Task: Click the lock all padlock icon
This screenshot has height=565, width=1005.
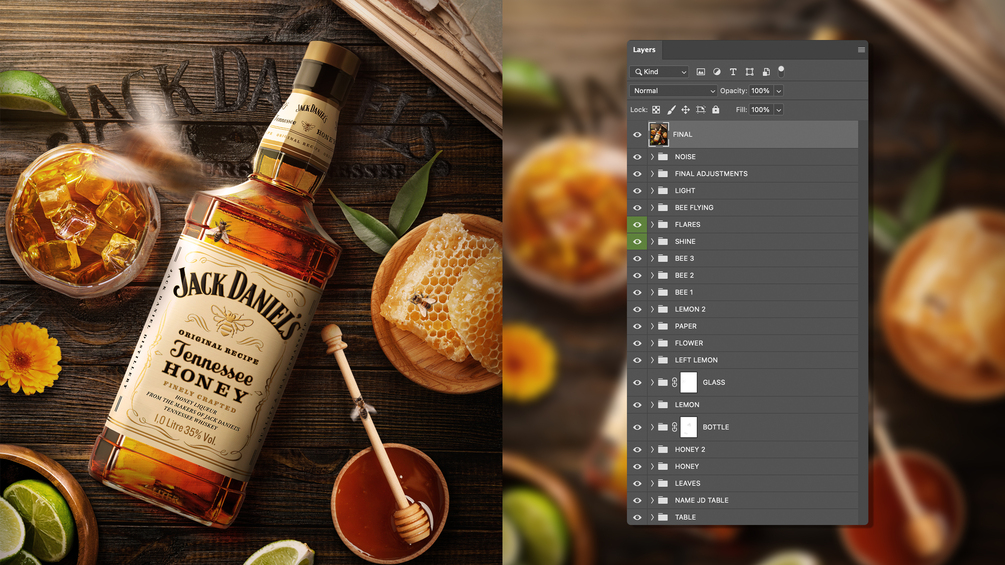Action: pos(715,110)
